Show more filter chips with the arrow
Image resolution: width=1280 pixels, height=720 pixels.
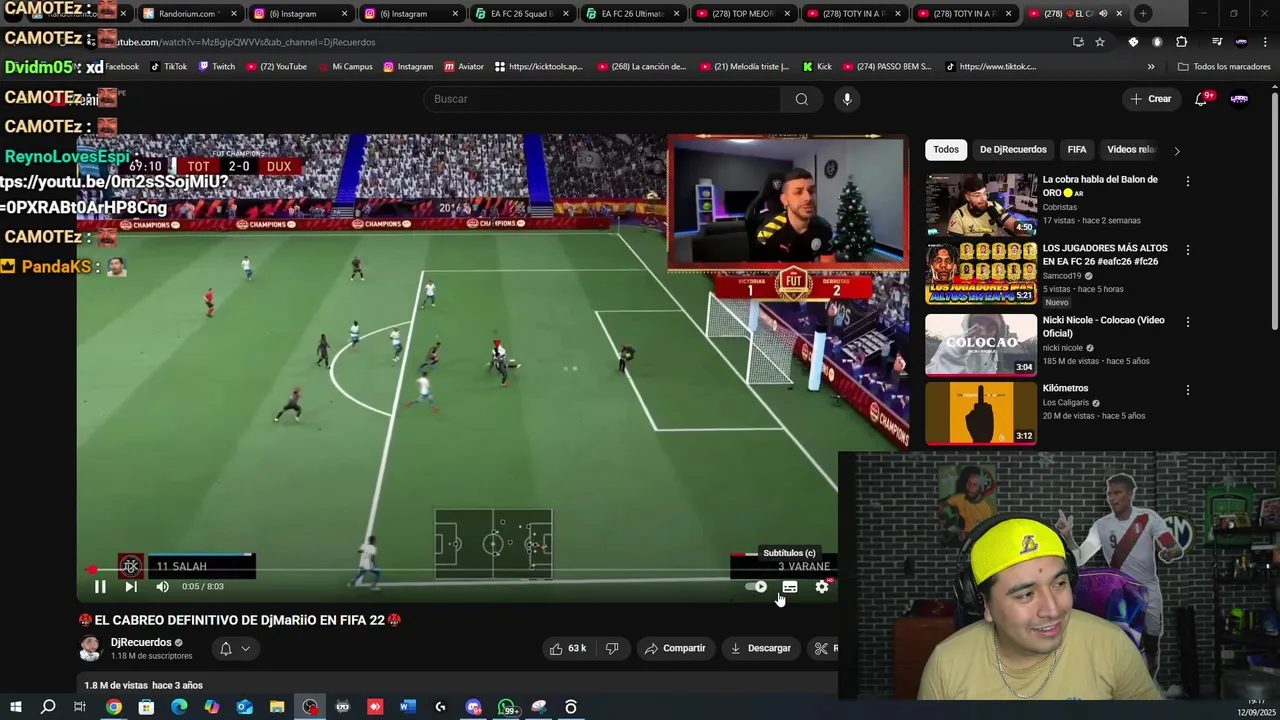pos(1176,151)
